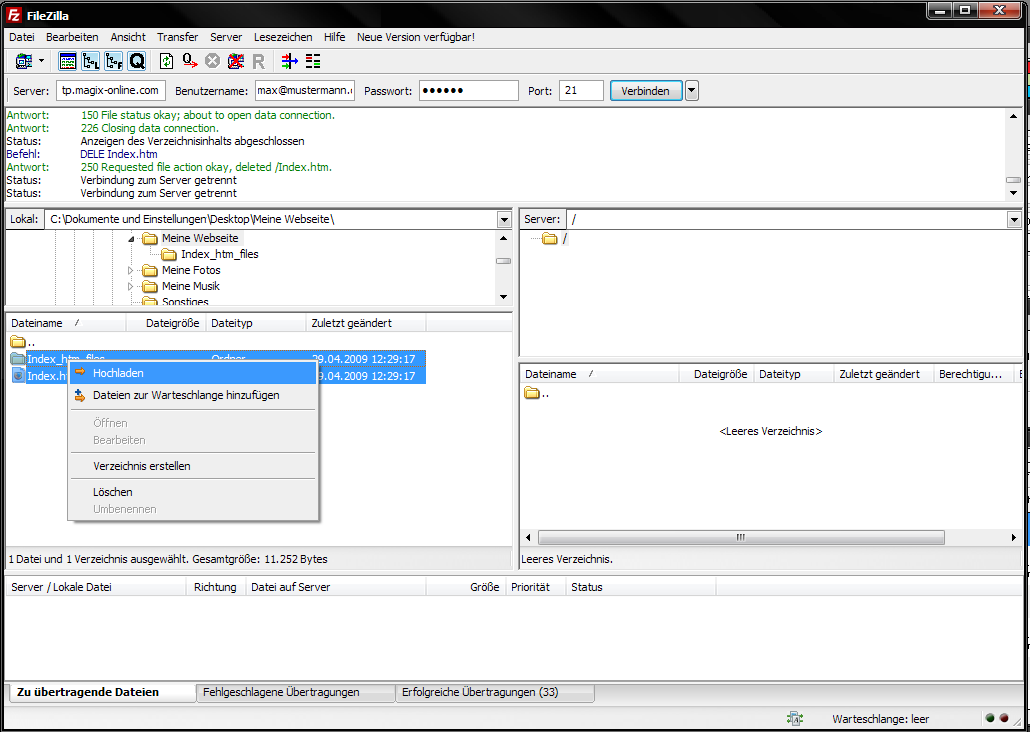The width and height of the screenshot is (1030, 732).
Task: Sort local list by Zuletzt geändert column
Action: pos(366,323)
